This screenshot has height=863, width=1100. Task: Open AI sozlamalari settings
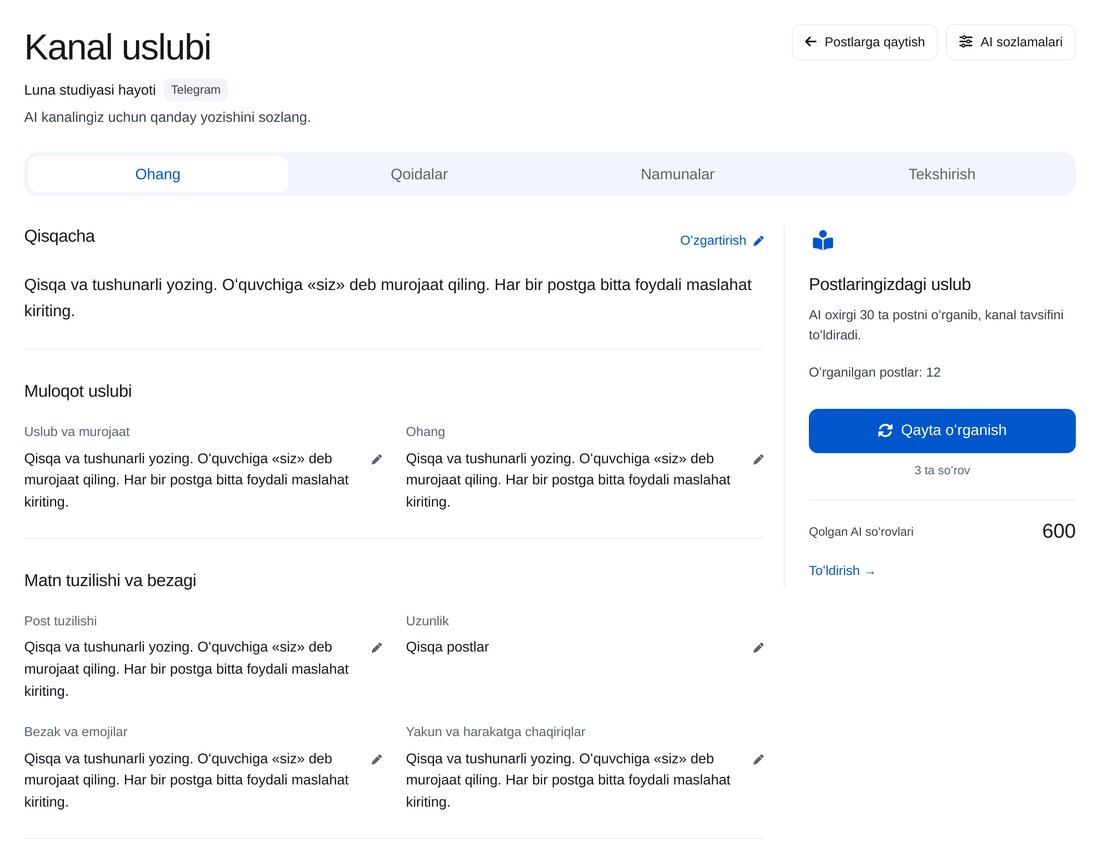point(1010,42)
